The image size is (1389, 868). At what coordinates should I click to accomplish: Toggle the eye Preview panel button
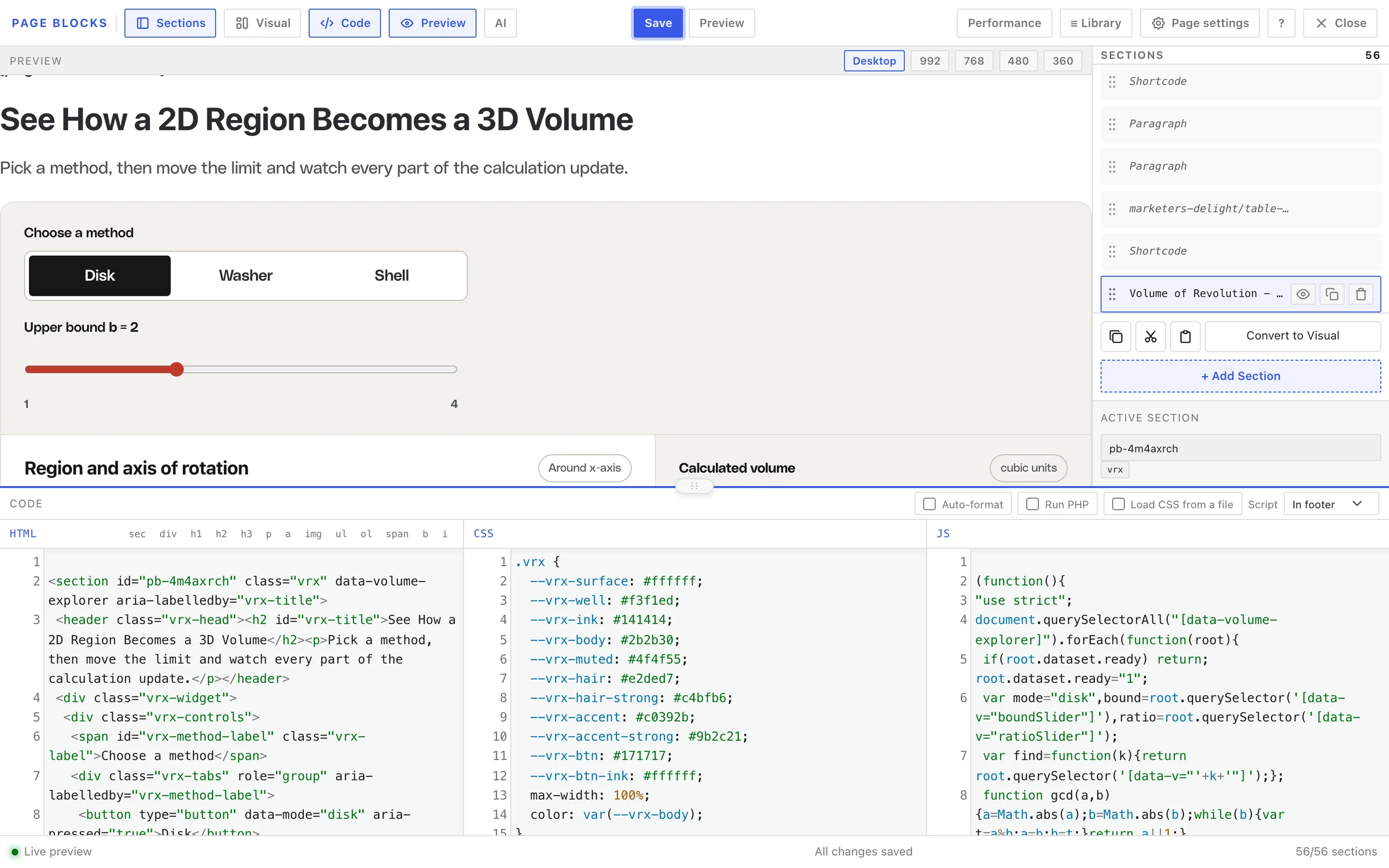(x=432, y=23)
